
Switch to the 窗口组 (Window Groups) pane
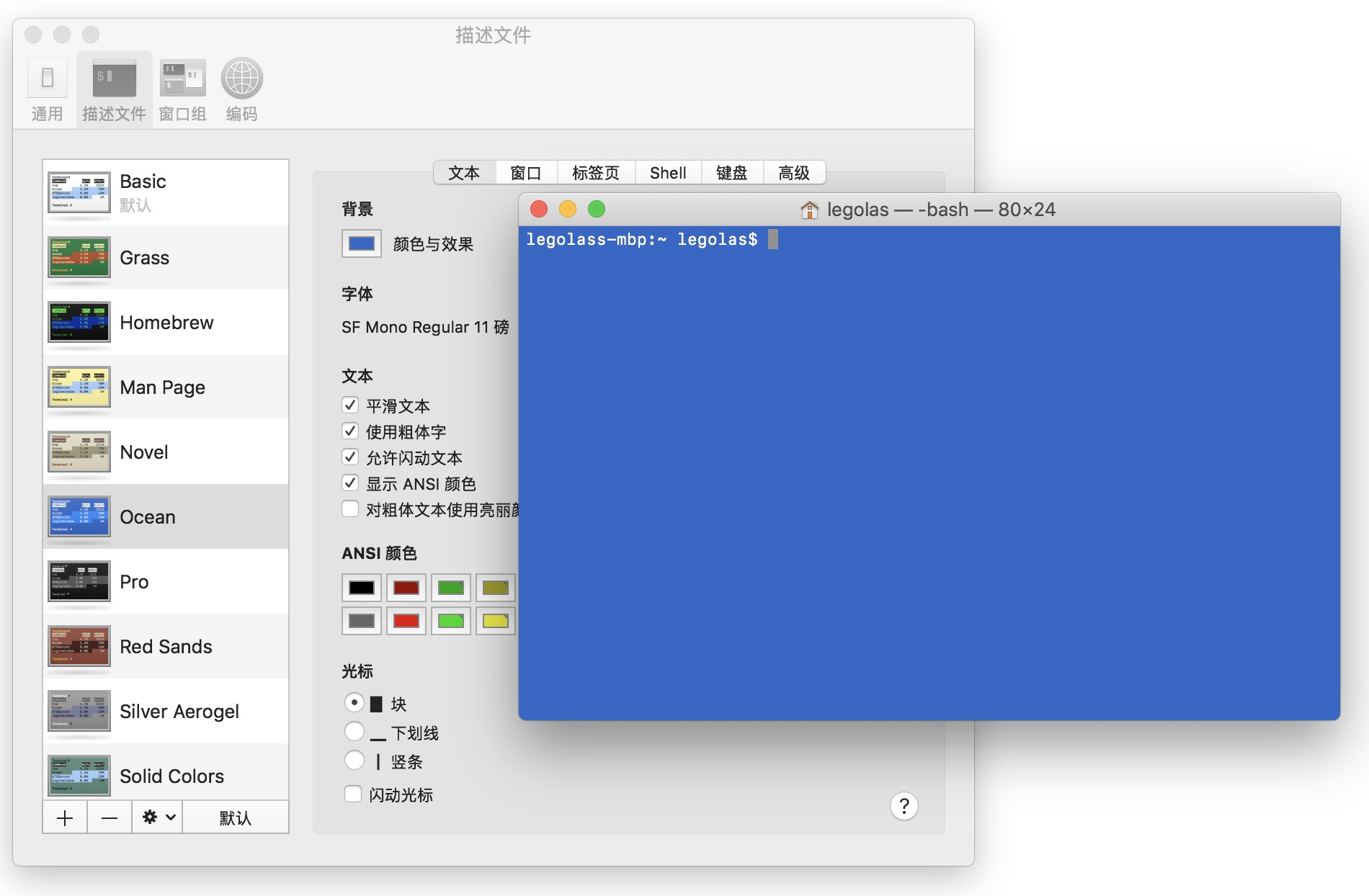[x=182, y=88]
